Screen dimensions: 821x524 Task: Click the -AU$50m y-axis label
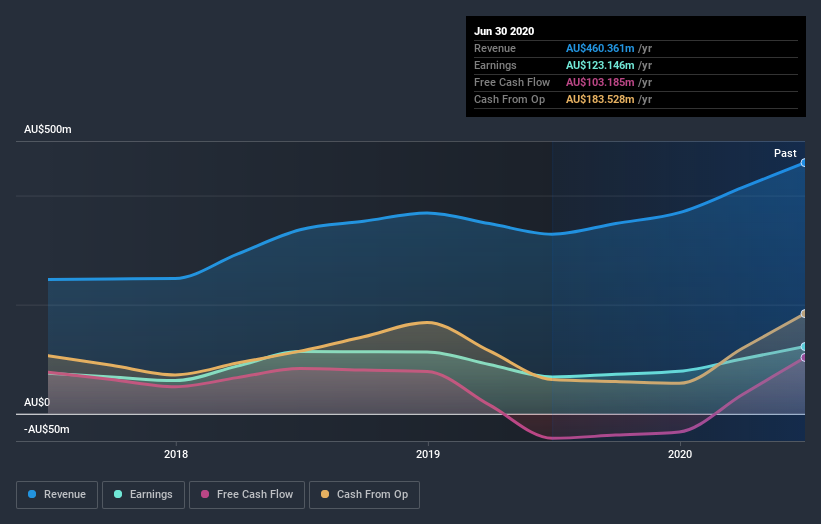pyautogui.click(x=47, y=429)
